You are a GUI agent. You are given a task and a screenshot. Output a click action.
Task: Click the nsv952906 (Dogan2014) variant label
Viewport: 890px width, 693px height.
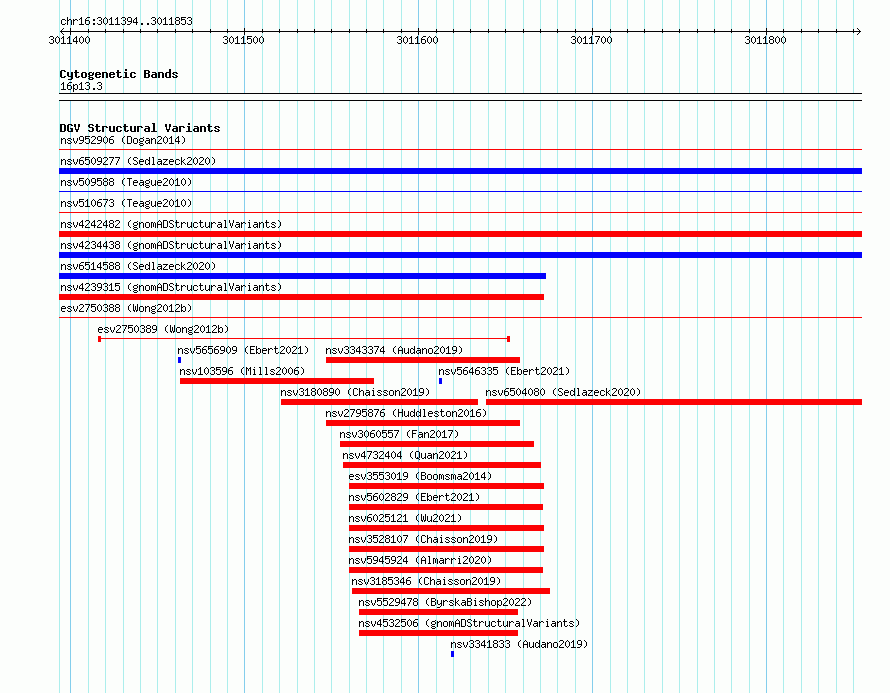pos(123,140)
